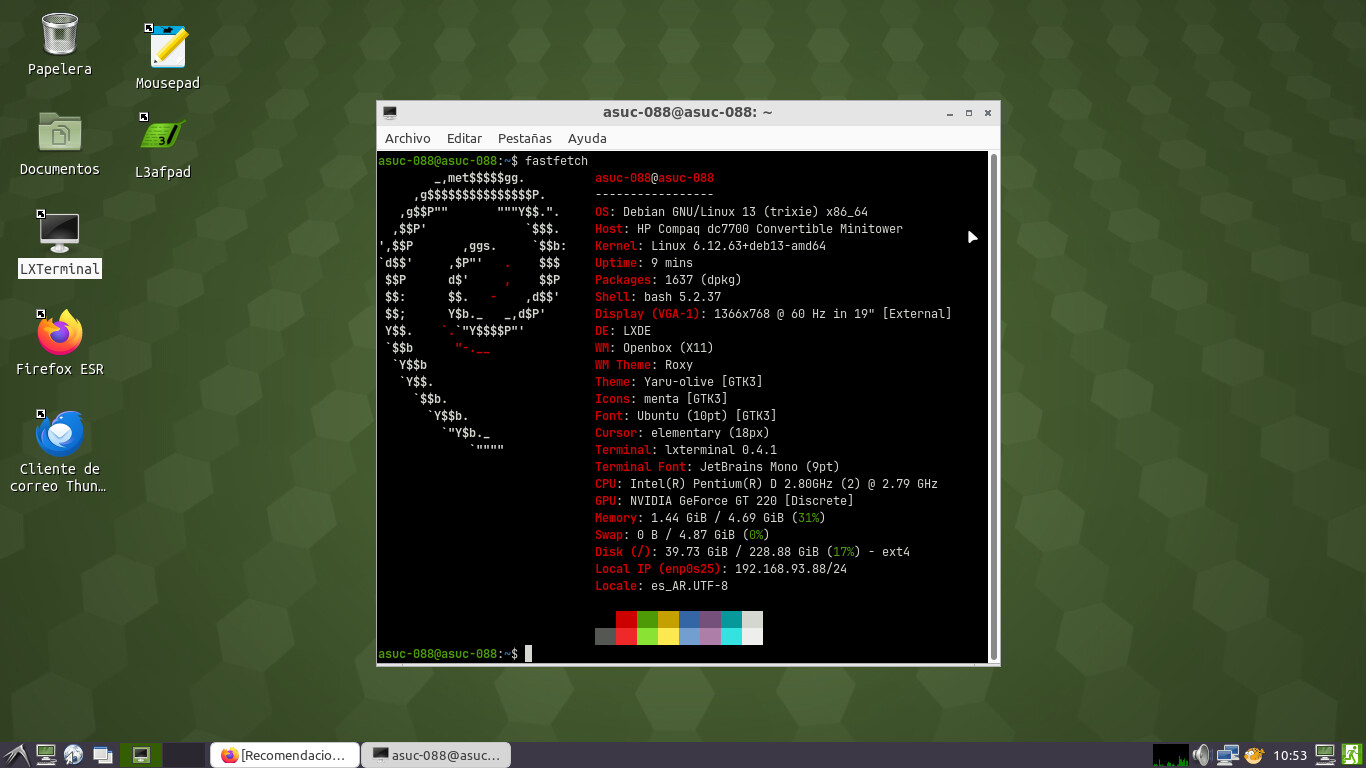Select the Mousepad desktop shortcut
The image size is (1366, 768).
pyautogui.click(x=167, y=47)
